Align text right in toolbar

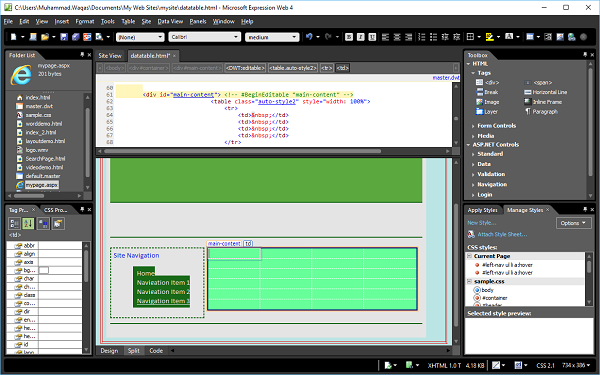(409, 37)
